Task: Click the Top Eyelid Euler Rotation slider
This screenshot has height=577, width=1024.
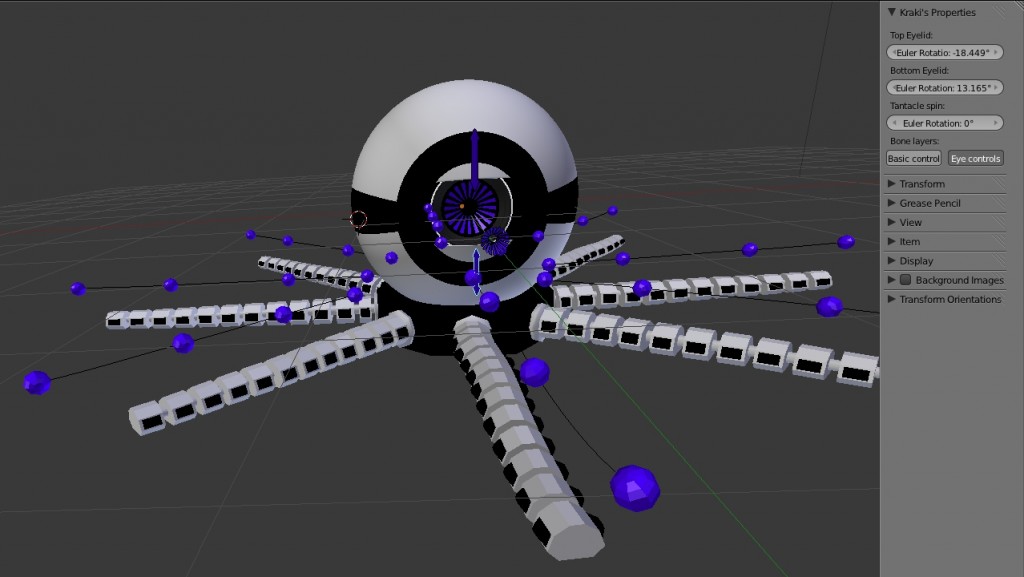Action: click(x=945, y=51)
